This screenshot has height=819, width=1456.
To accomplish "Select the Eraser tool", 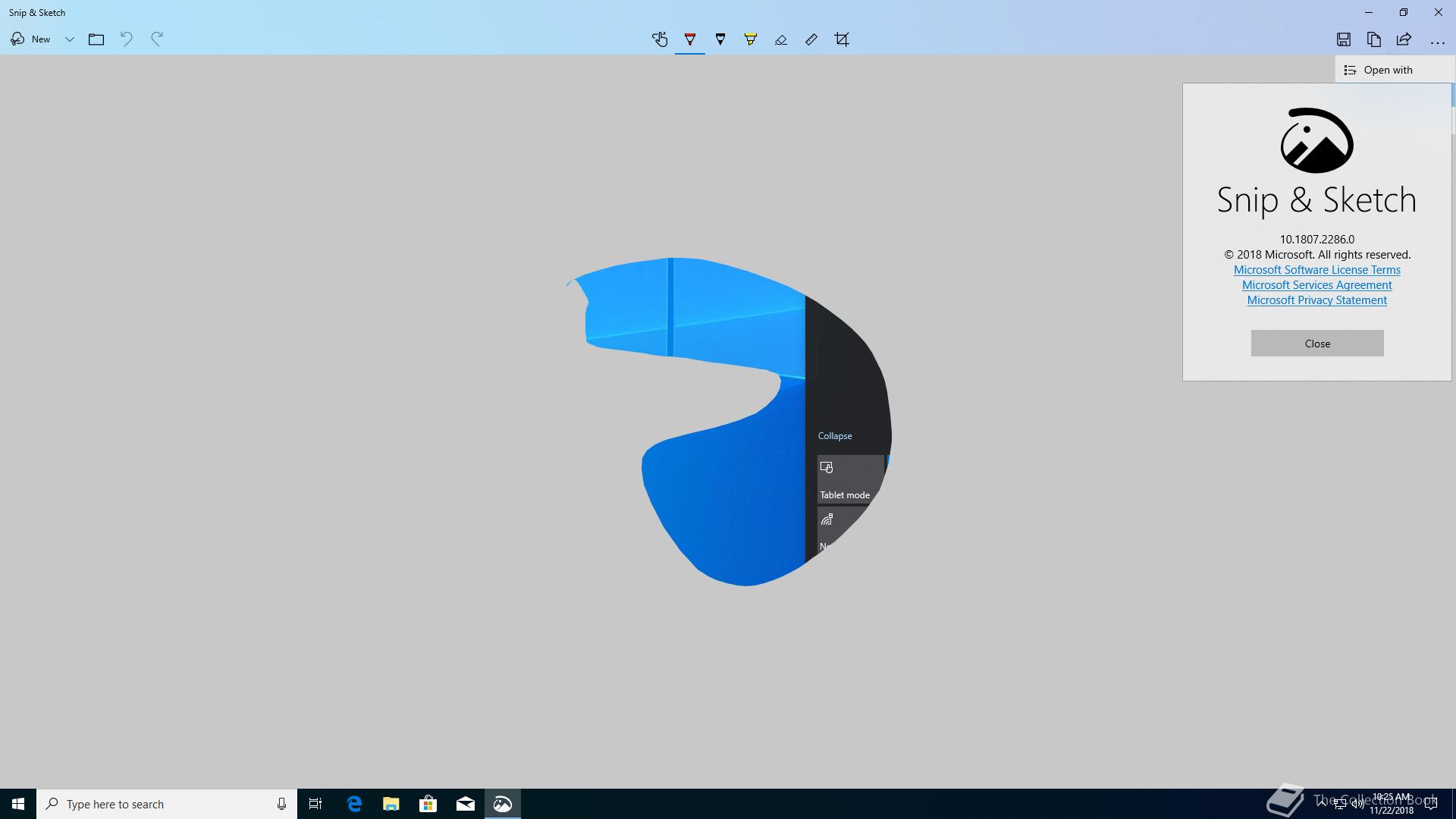I will (x=781, y=39).
